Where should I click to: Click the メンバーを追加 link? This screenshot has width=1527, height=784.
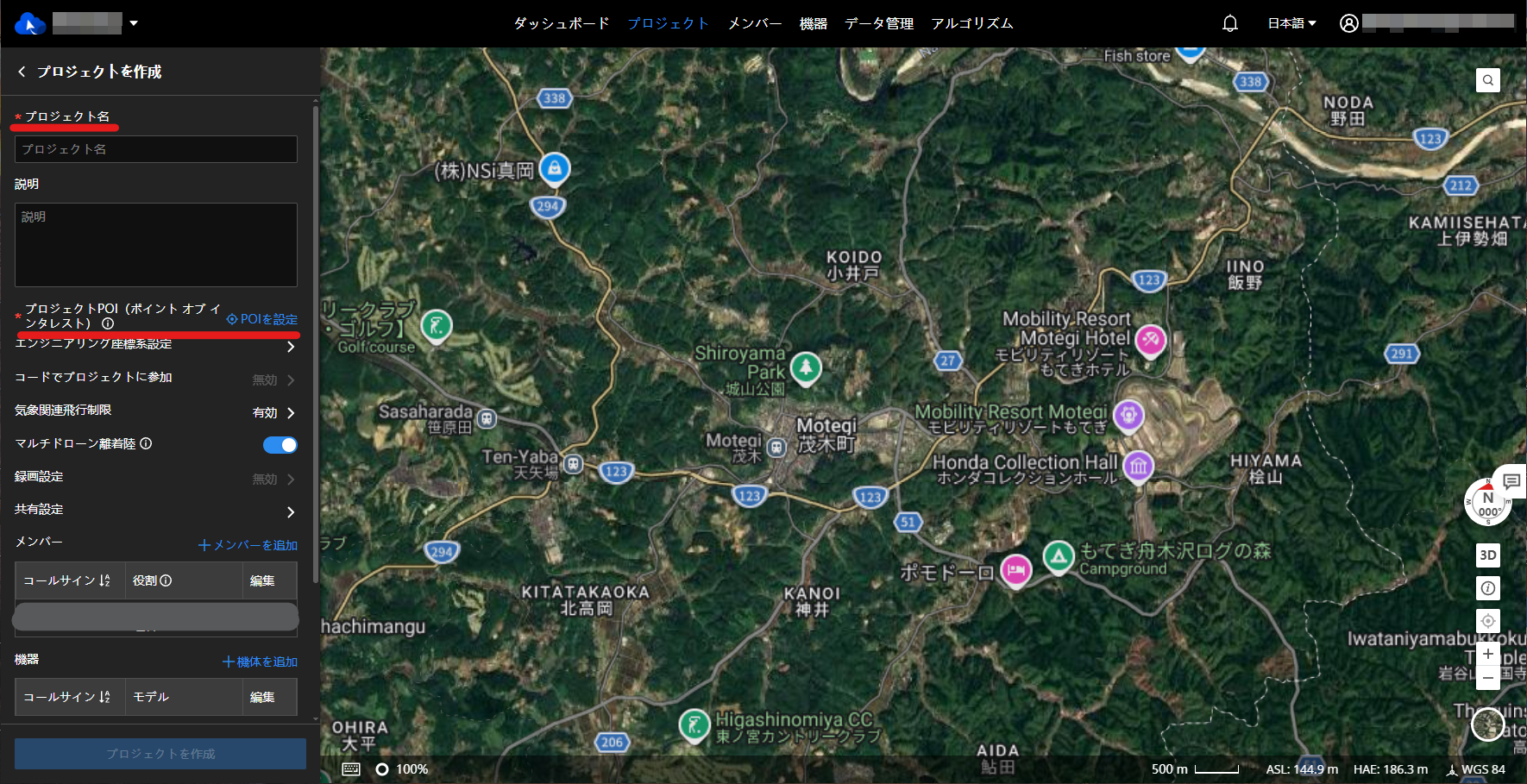coord(248,545)
